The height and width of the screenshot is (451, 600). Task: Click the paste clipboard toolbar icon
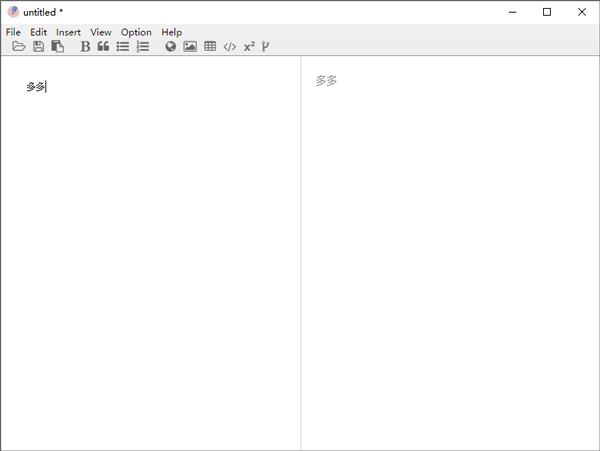[x=57, y=46]
